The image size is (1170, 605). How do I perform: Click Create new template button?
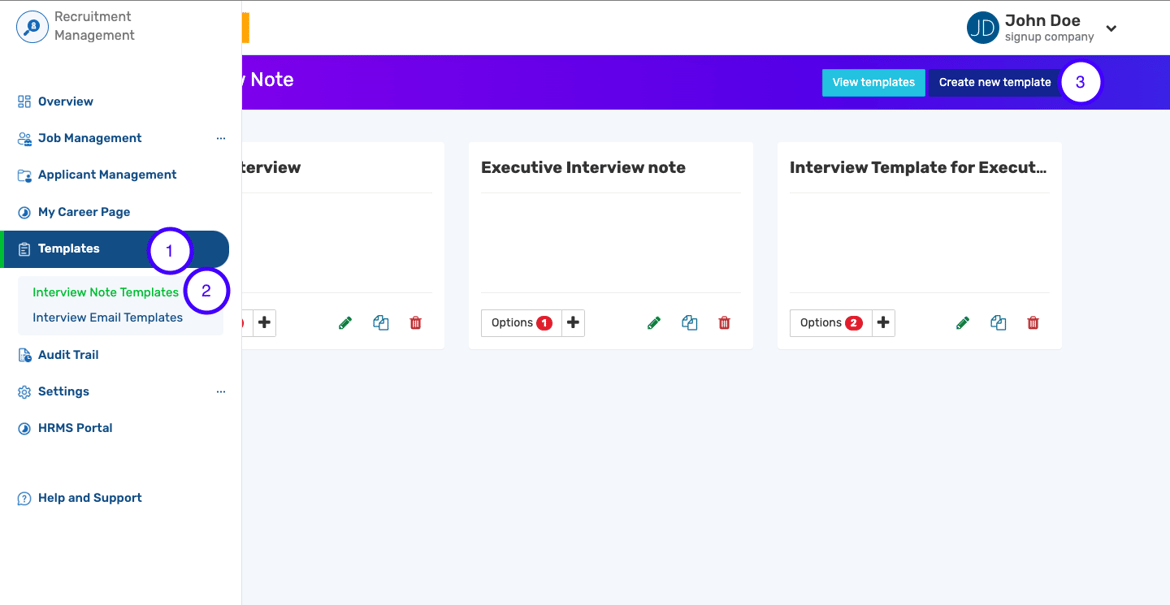tap(995, 83)
